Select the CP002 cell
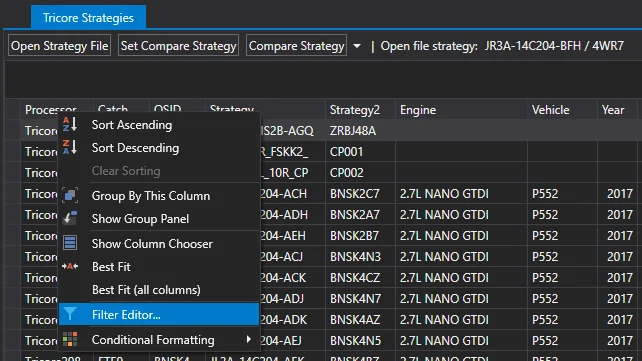This screenshot has height=361, width=642. coord(360,173)
